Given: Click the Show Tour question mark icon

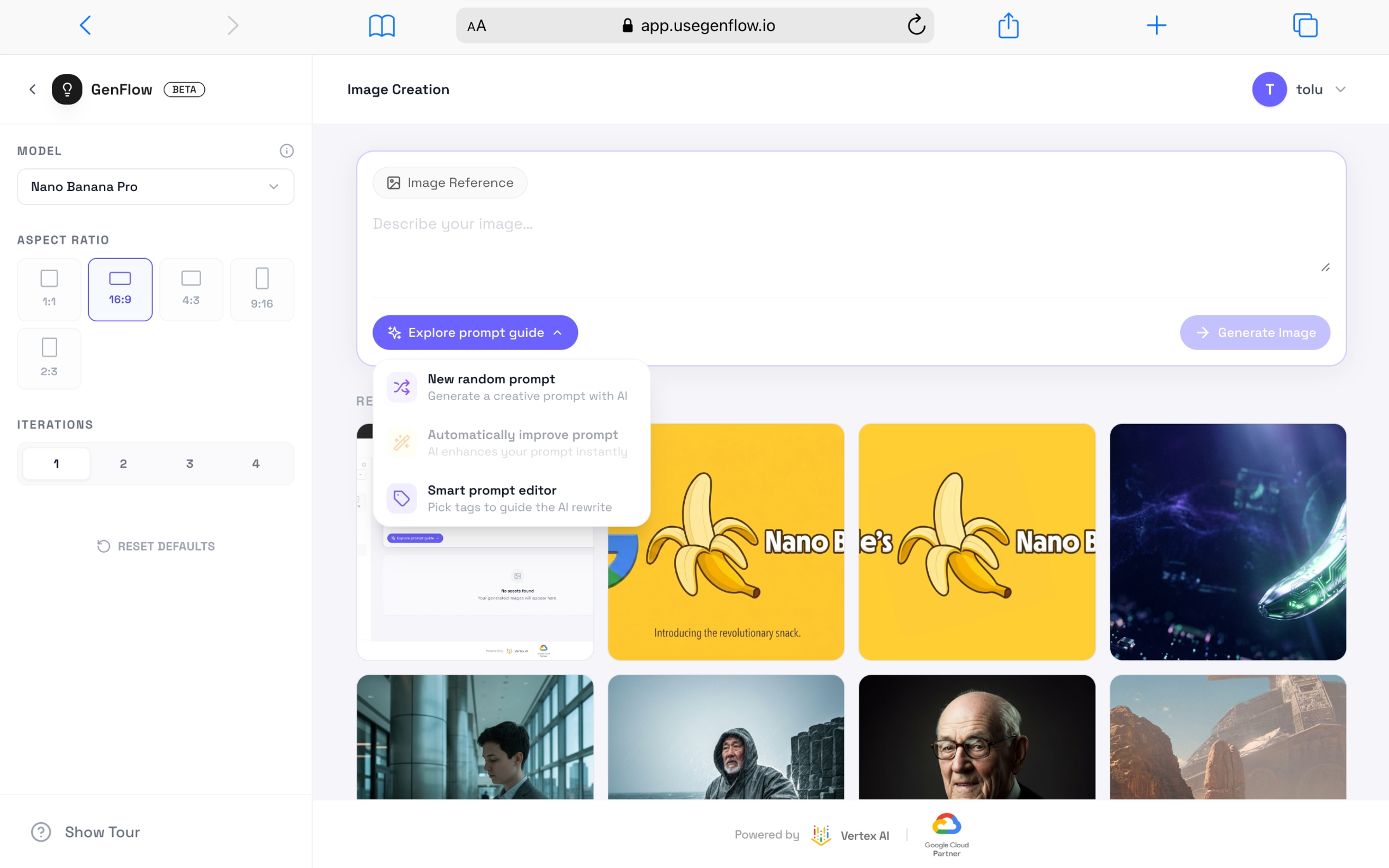Looking at the screenshot, I should [x=41, y=832].
